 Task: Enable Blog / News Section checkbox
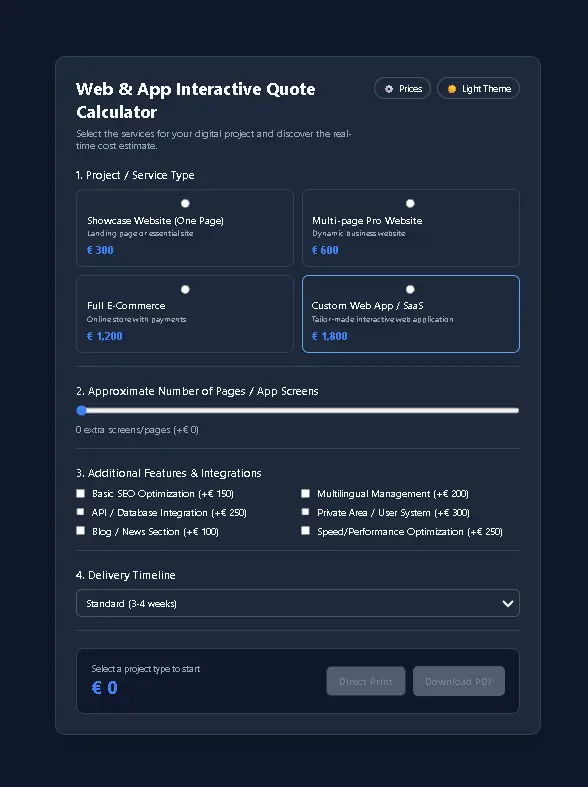[80, 531]
